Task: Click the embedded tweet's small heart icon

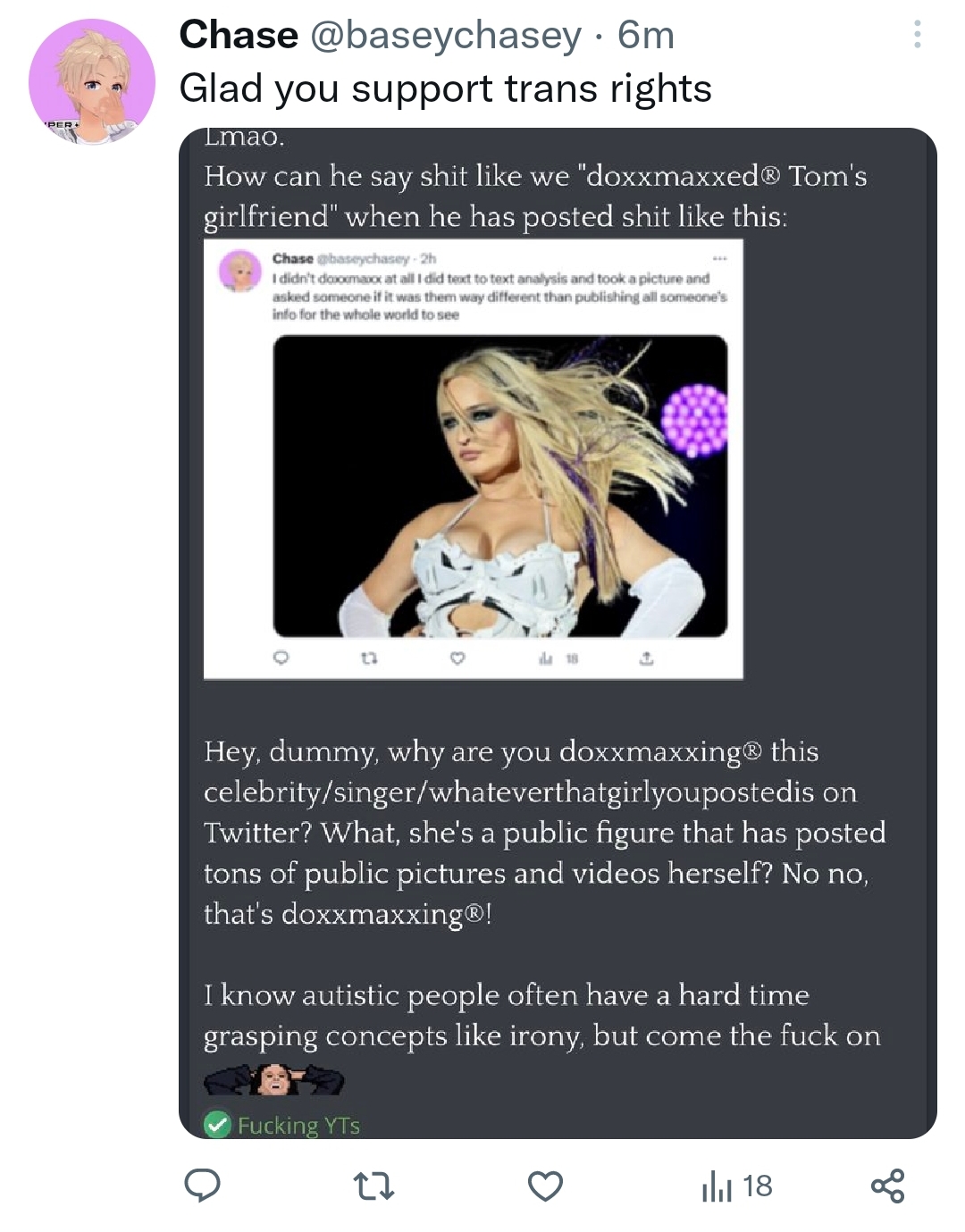Action: [457, 658]
